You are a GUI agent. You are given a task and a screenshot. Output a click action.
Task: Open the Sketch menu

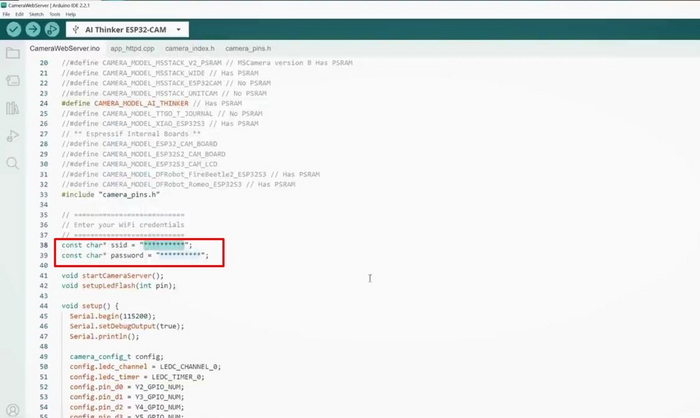tap(37, 14)
